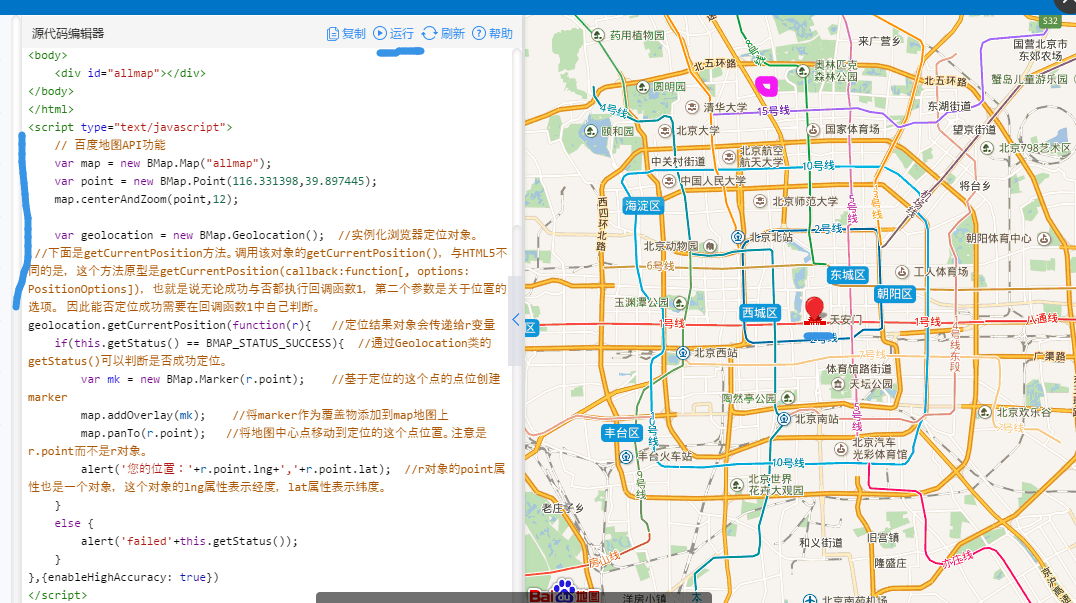Click the 中国人民大学 icon

668,180
